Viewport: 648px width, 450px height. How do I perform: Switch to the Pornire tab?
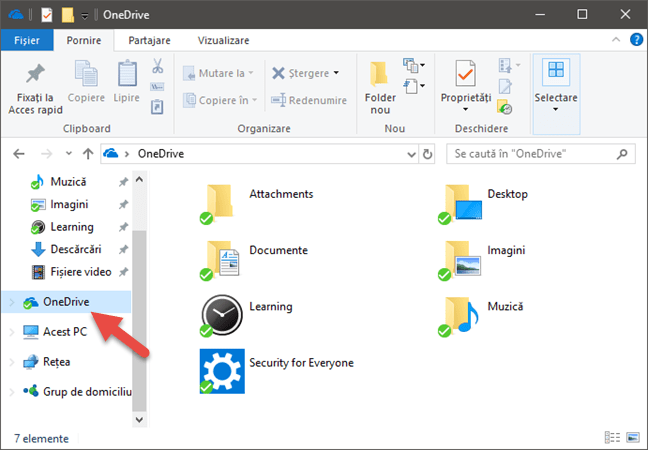(84, 40)
